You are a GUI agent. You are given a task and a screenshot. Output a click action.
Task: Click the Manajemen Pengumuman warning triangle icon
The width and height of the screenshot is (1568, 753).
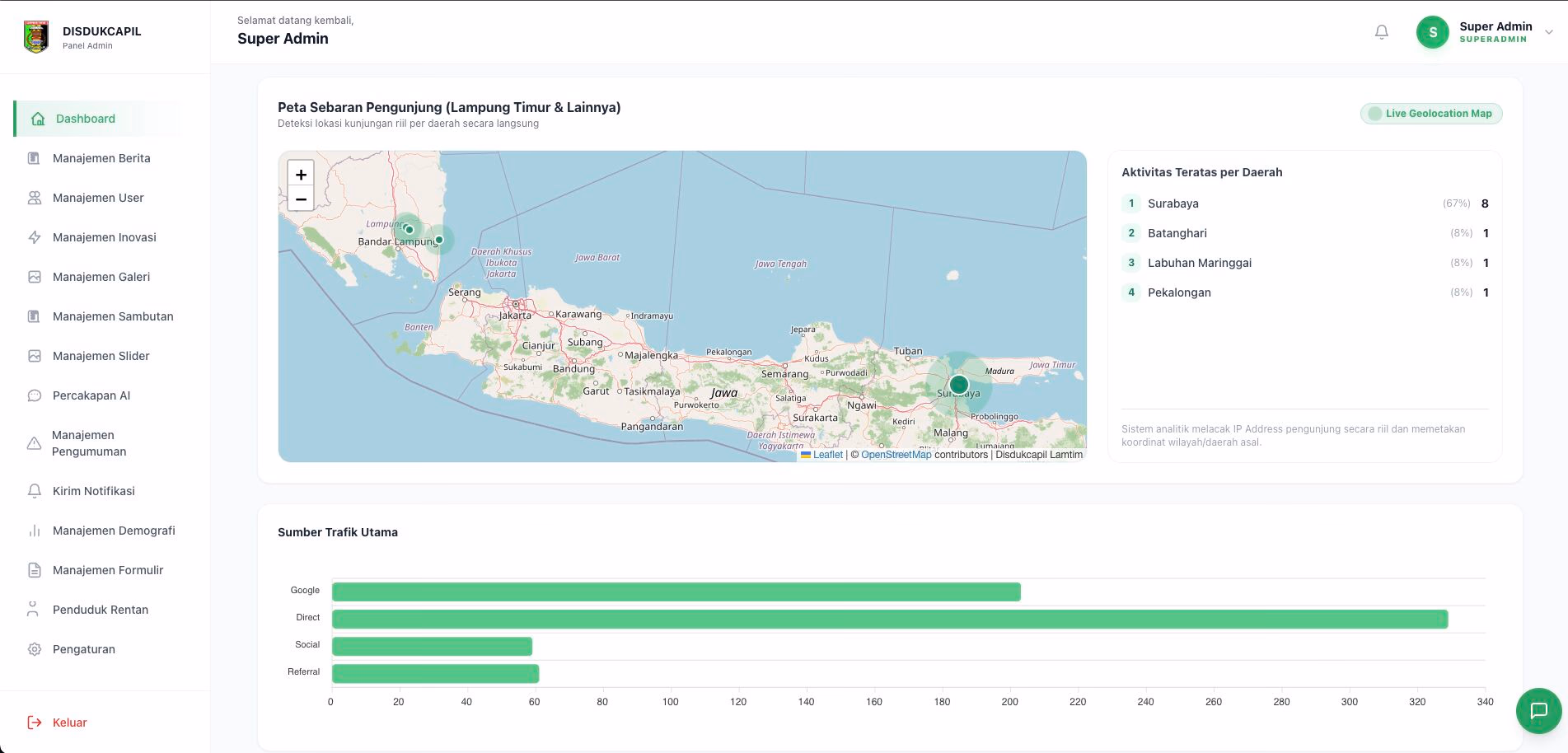(34, 443)
